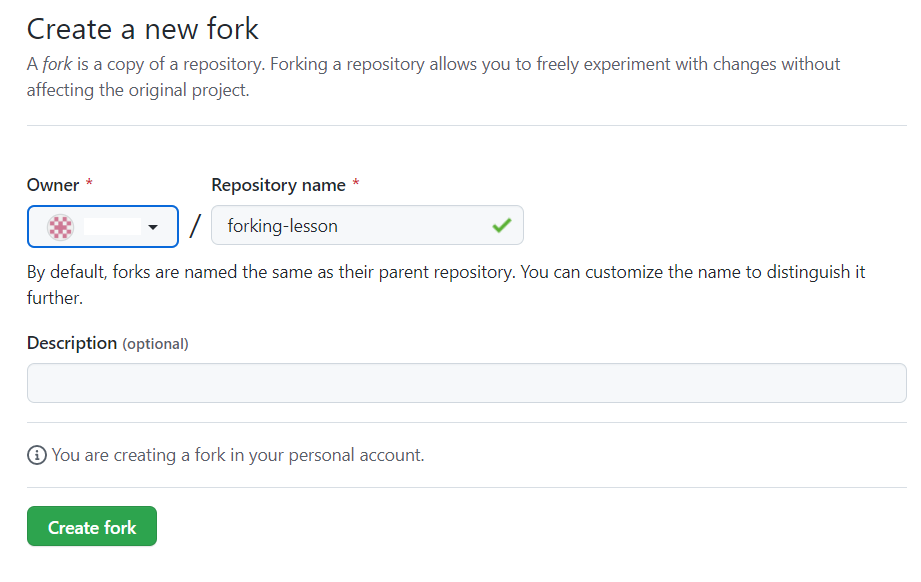Viewport: 921px width, 582px height.
Task: Click the "affecting the original project" text line
Action: tap(138, 90)
